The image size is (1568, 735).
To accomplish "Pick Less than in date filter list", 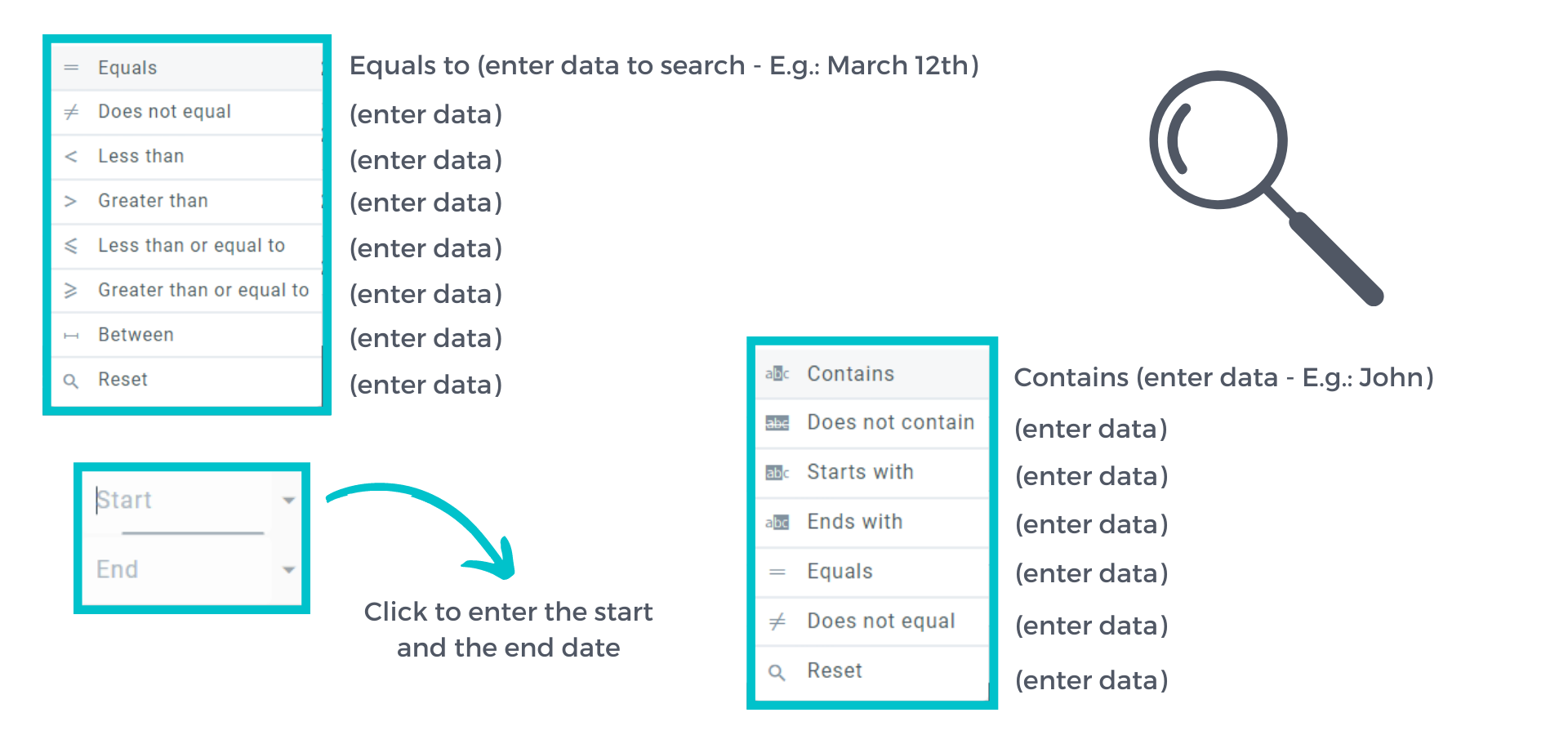I will (140, 156).
